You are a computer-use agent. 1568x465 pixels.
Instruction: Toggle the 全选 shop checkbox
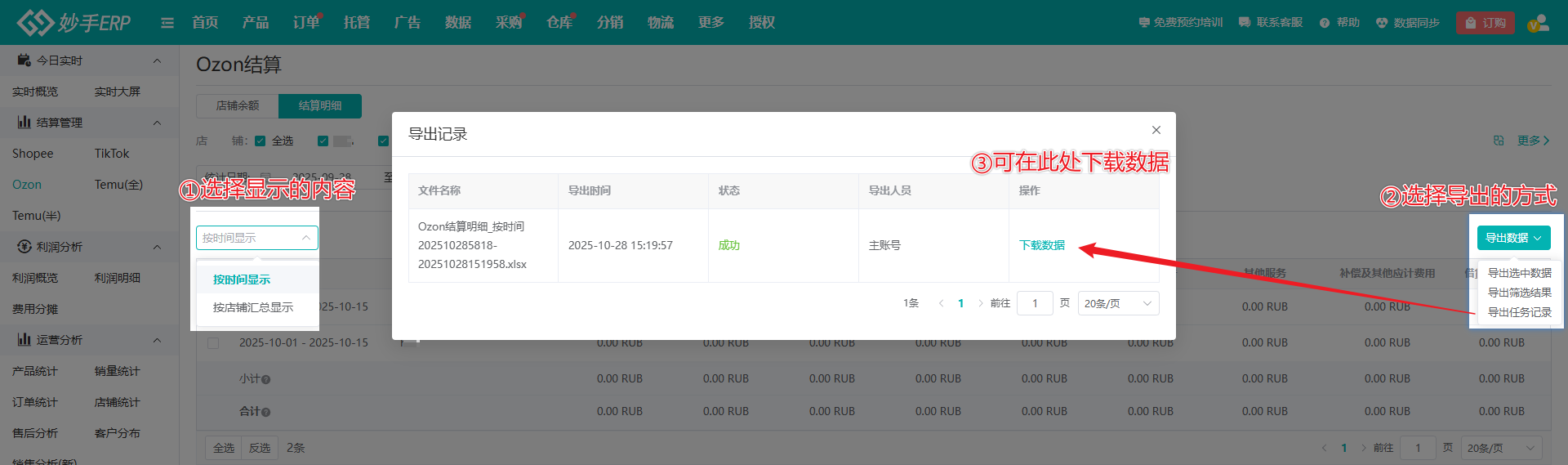pyautogui.click(x=261, y=141)
